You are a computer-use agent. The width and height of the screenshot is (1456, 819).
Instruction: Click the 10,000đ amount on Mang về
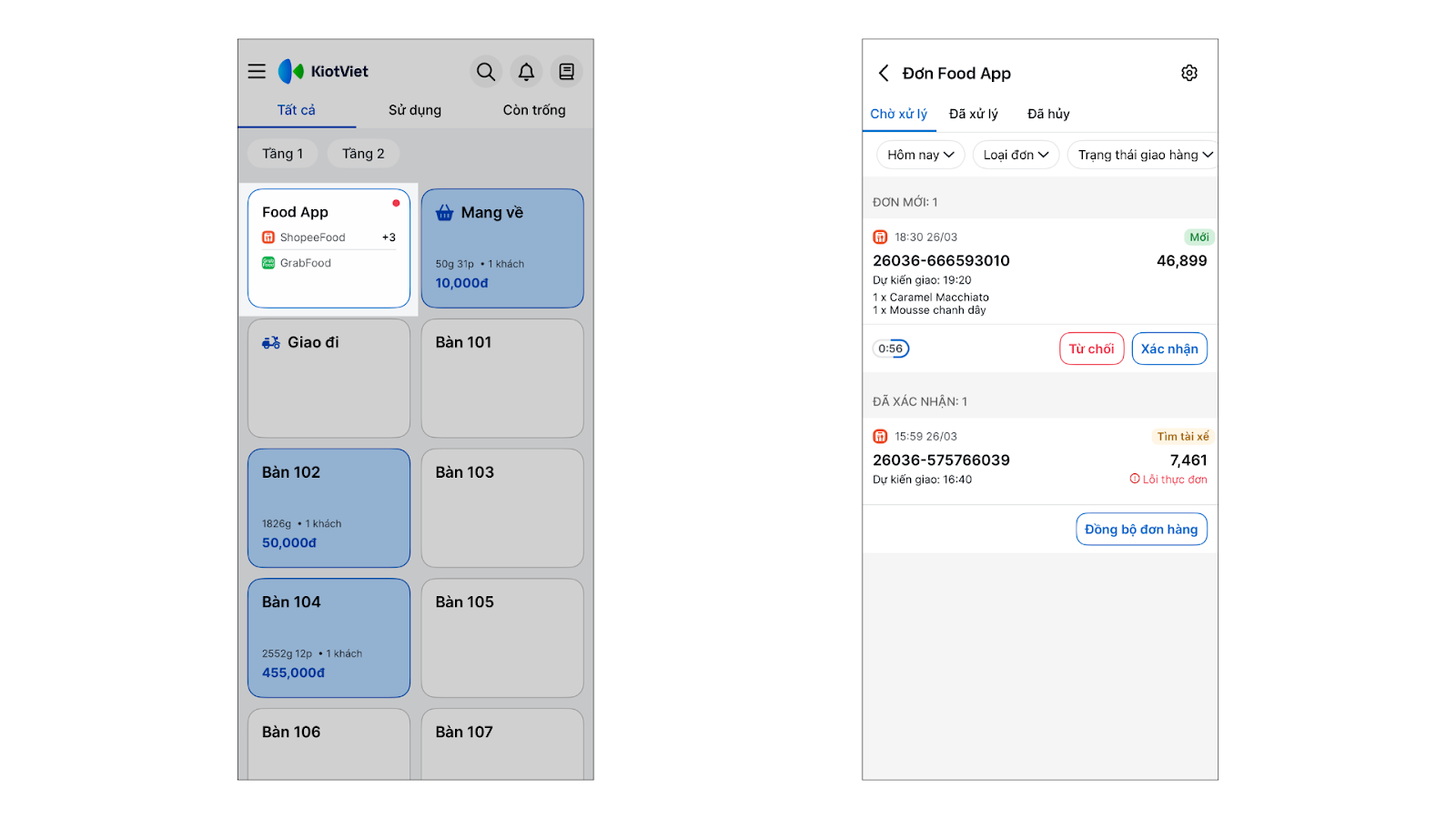tap(462, 283)
